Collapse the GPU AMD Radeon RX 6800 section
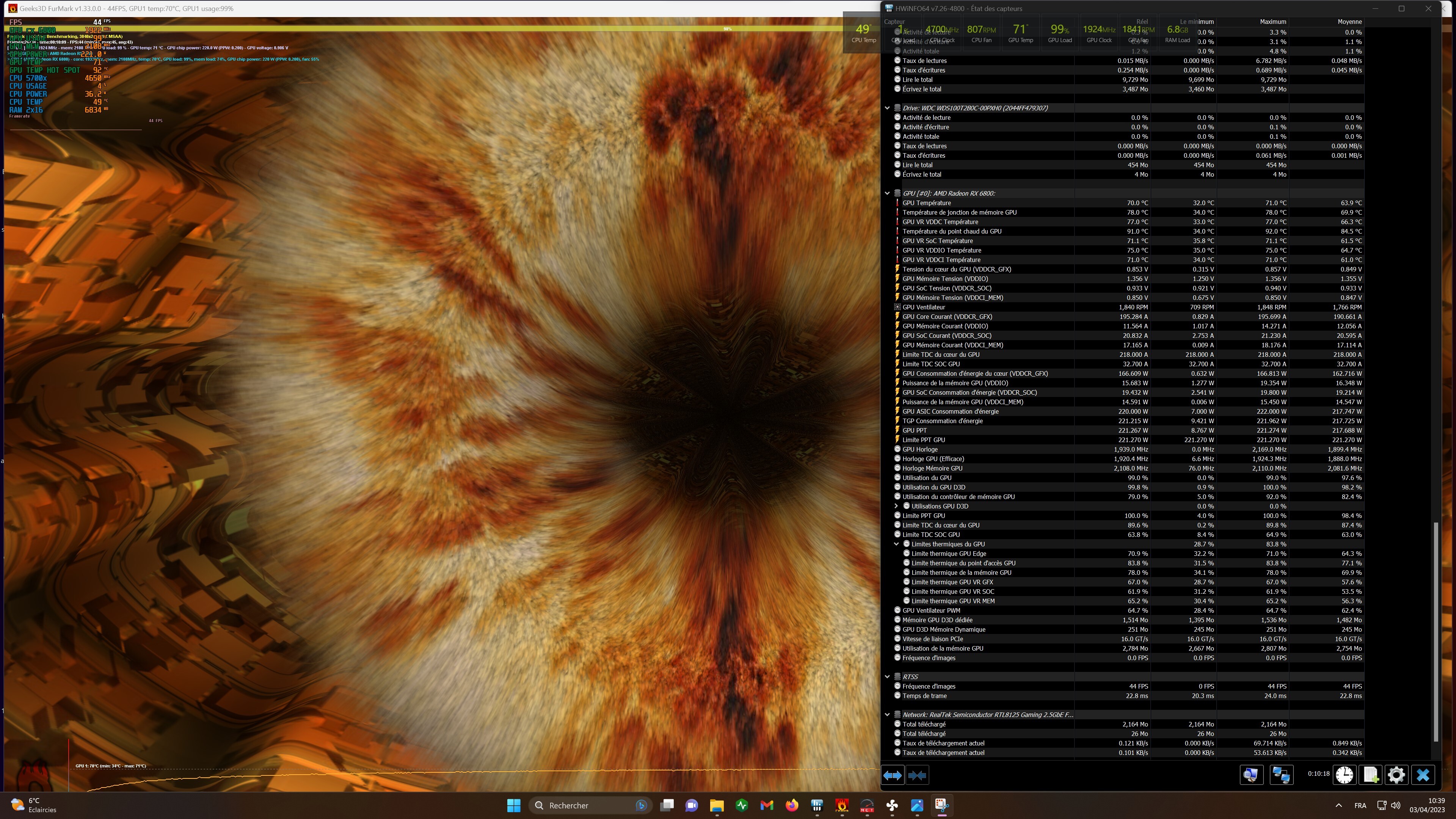Screen dimensions: 1456x819 [x=887, y=193]
